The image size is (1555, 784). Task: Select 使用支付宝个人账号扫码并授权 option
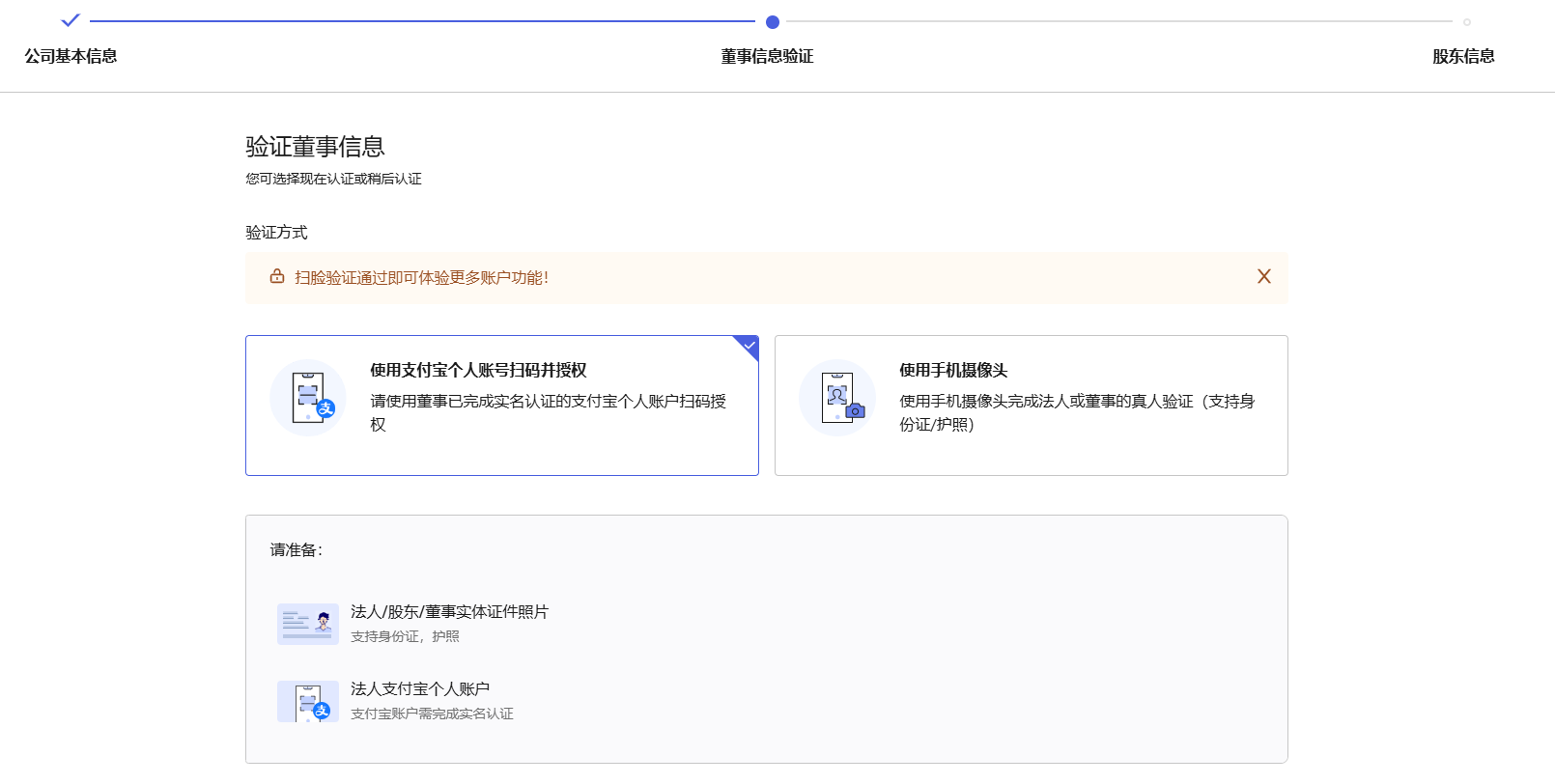click(x=478, y=371)
